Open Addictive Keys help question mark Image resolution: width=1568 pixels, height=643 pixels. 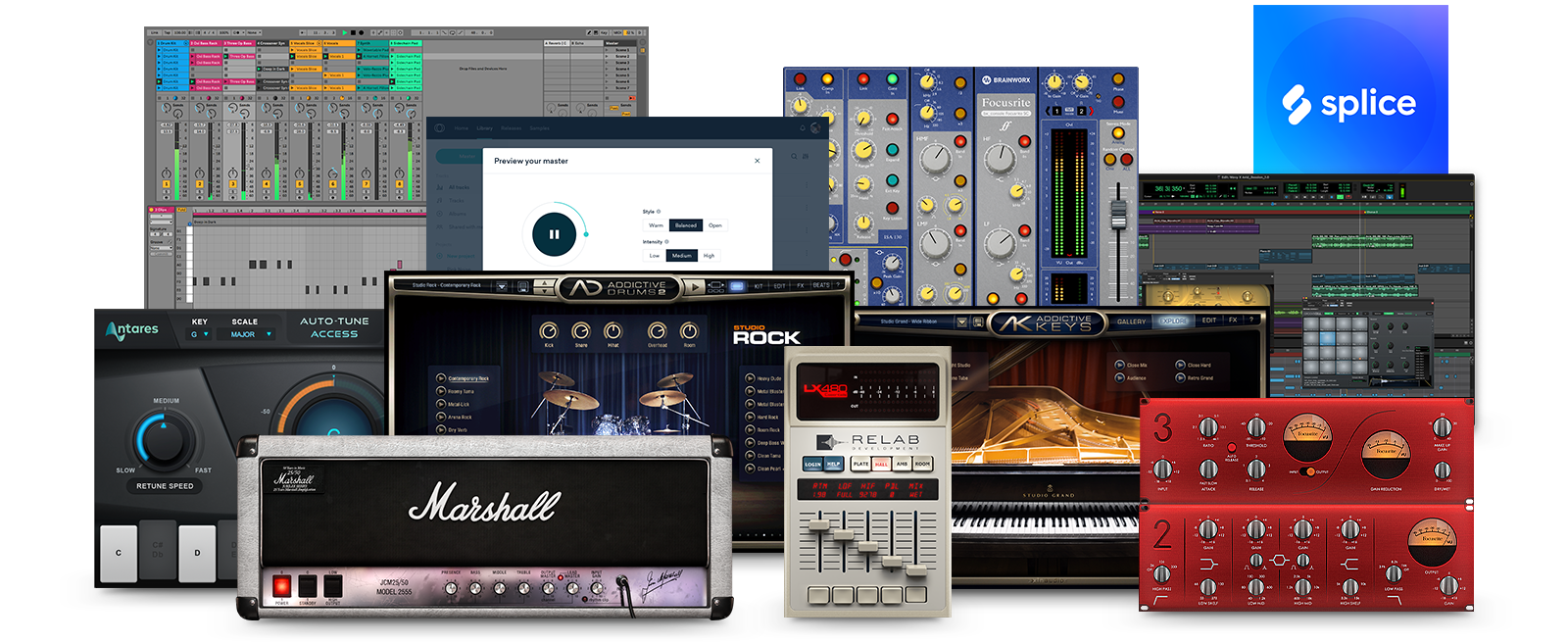(x=1252, y=320)
